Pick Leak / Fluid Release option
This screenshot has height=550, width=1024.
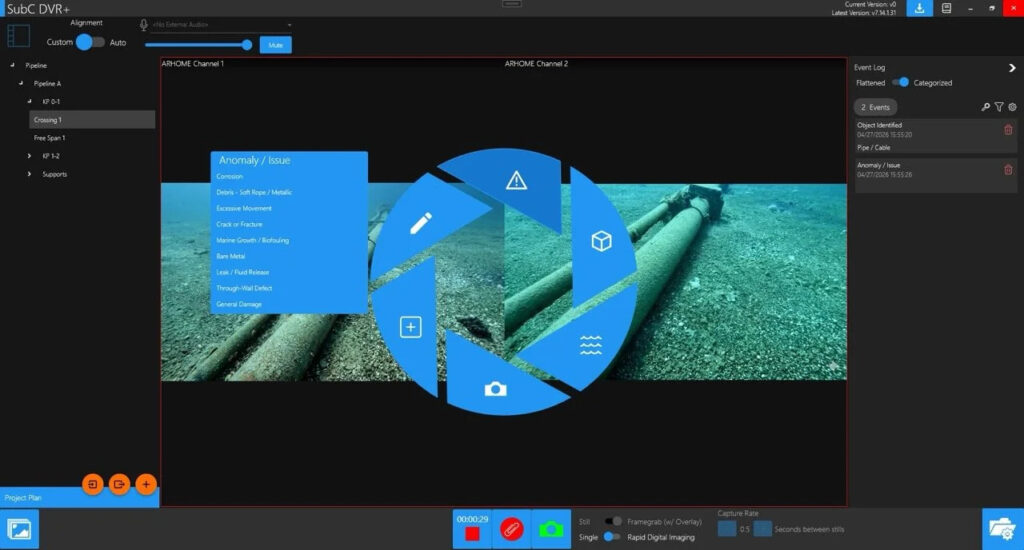pyautogui.click(x=242, y=272)
